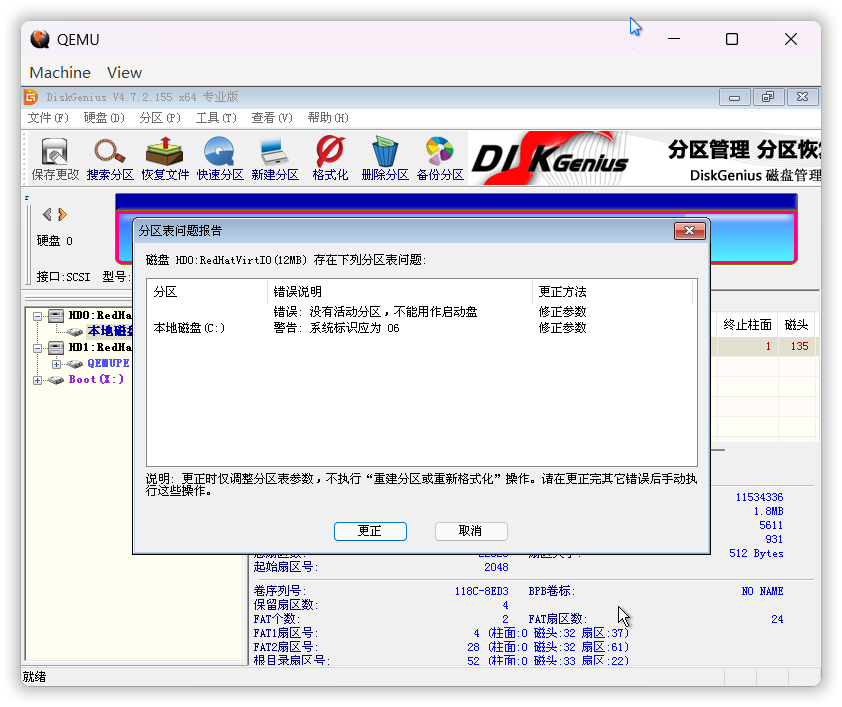This screenshot has height=707, width=842.
Task: Expand the QEMUPE partition node
Action: [56, 364]
